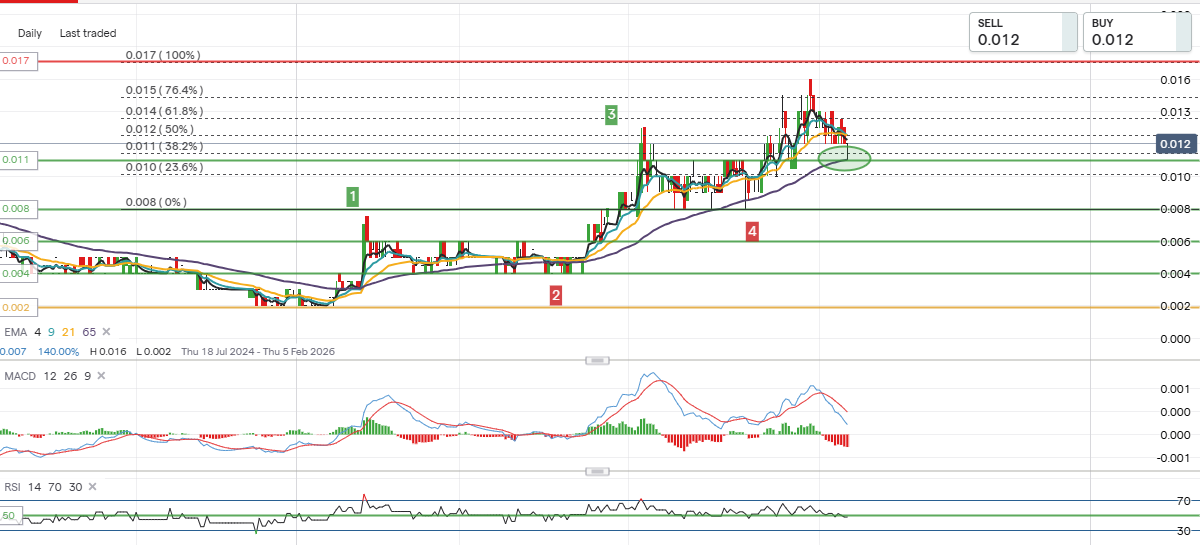Image resolution: width=1200 pixels, height=545 pixels.
Task: Select the green 0.008 price level tag
Action: click(18, 209)
